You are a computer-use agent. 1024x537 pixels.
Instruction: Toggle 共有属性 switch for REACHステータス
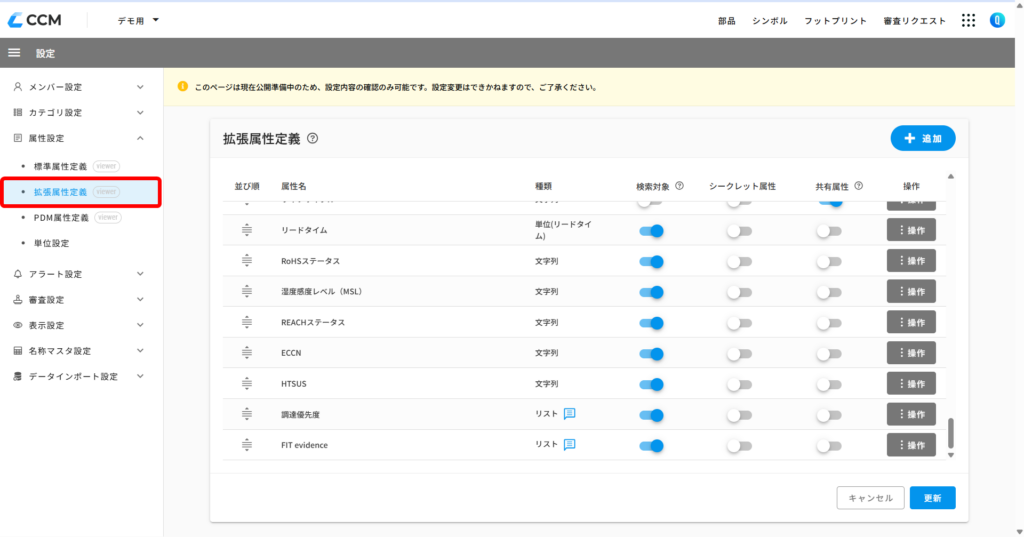tap(829, 323)
